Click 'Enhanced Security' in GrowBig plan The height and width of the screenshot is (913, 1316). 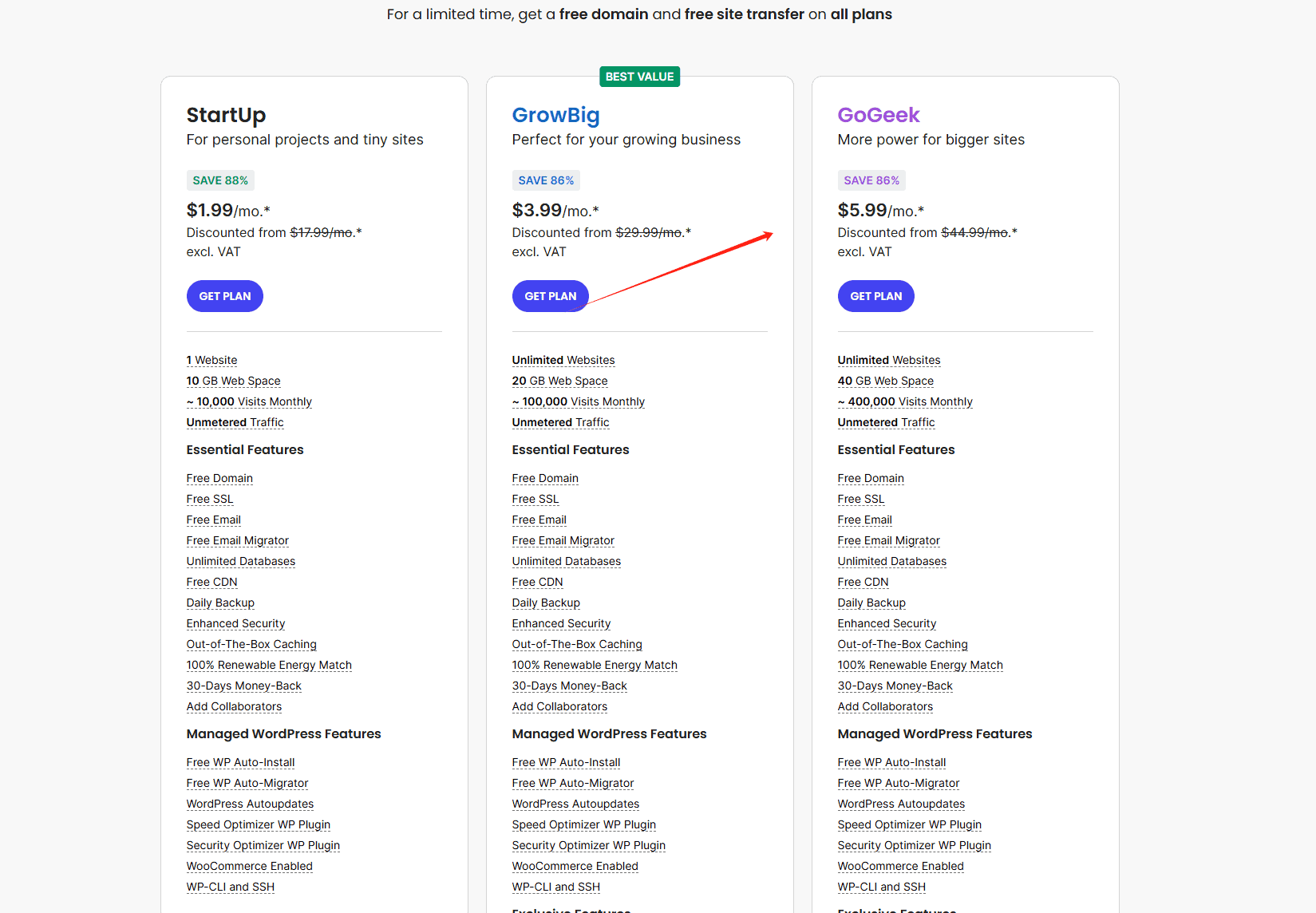click(562, 623)
